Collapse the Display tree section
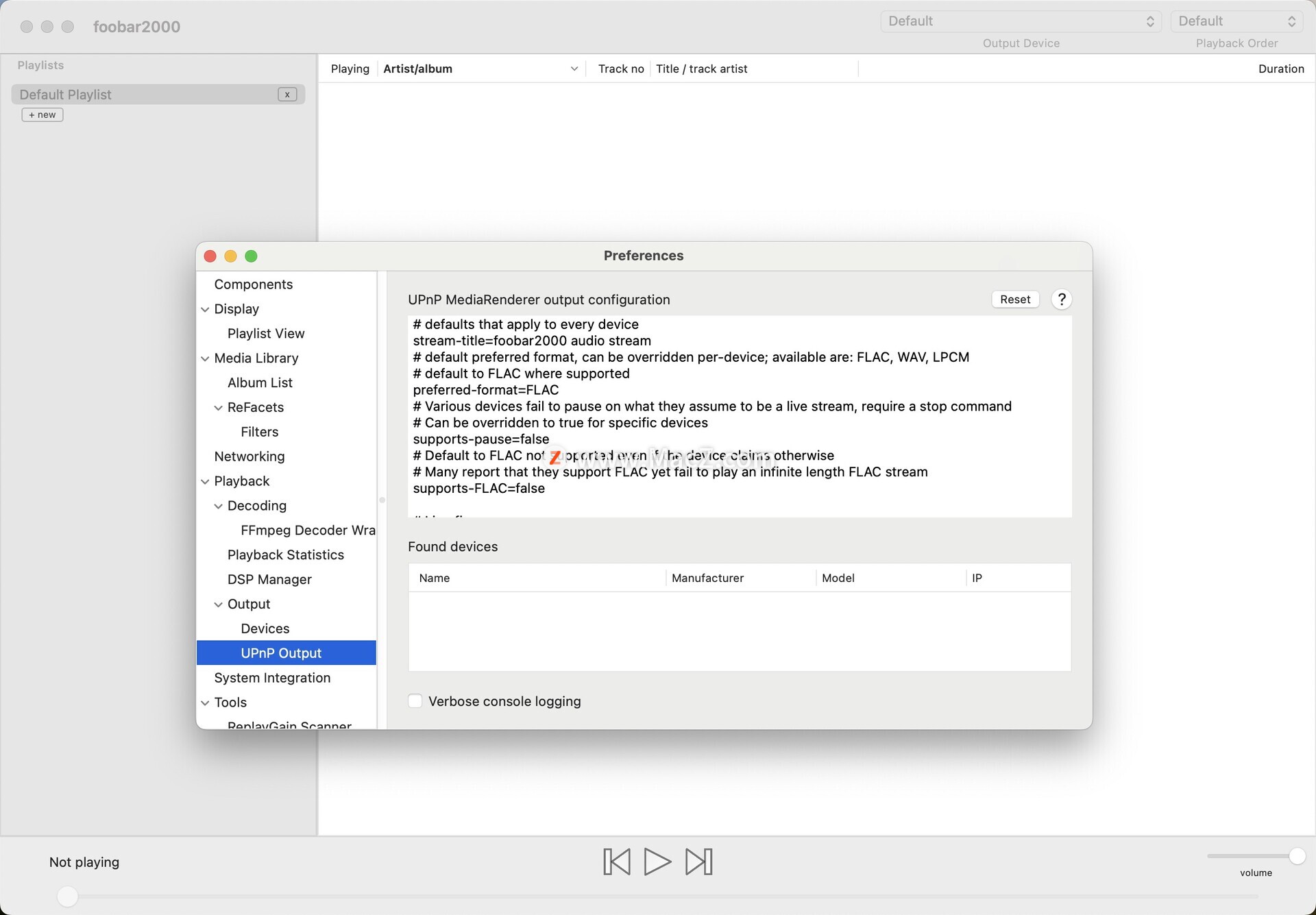The image size is (1316, 915). (x=205, y=309)
